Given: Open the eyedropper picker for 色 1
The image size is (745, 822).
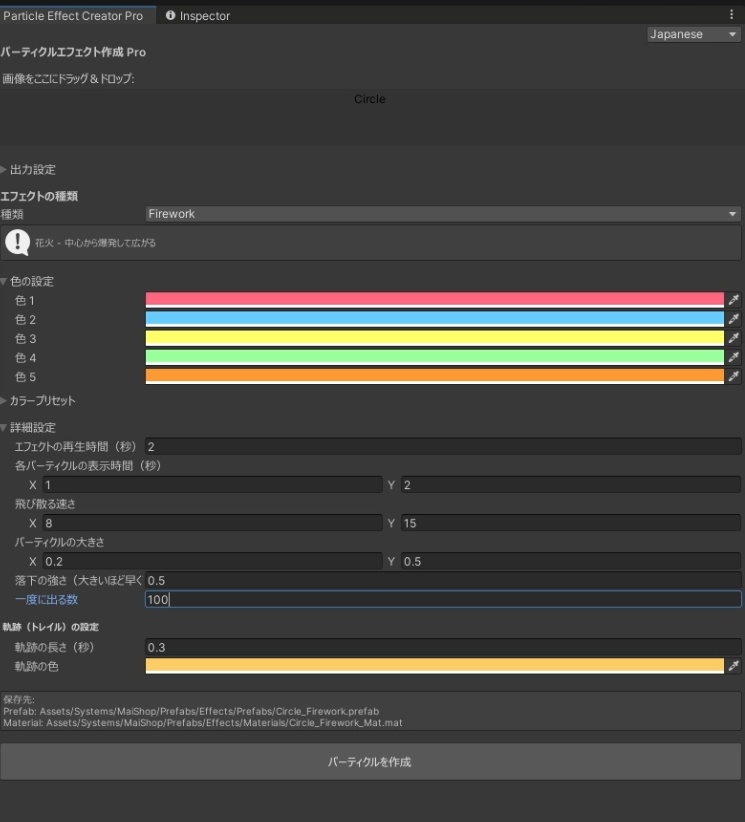Looking at the screenshot, I should tap(733, 300).
